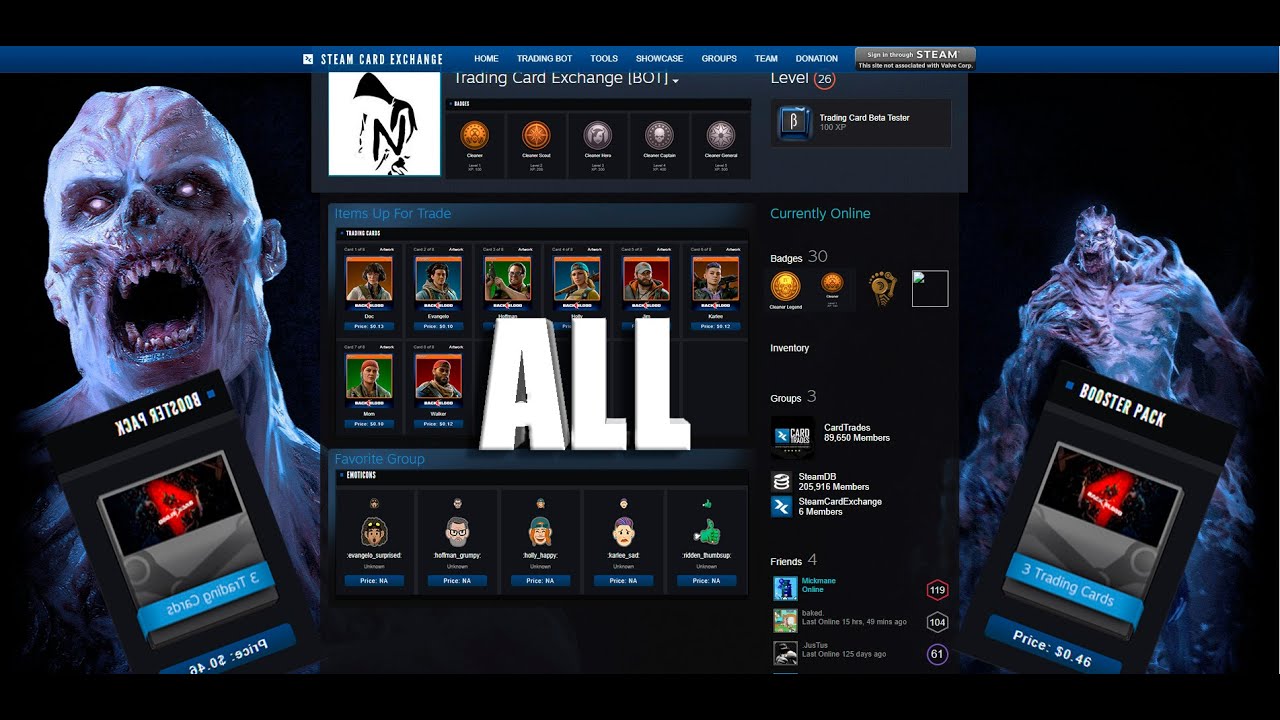This screenshot has width=1280, height=720.
Task: Click the Karlee card Price $0.12 button
Action: (x=714, y=326)
